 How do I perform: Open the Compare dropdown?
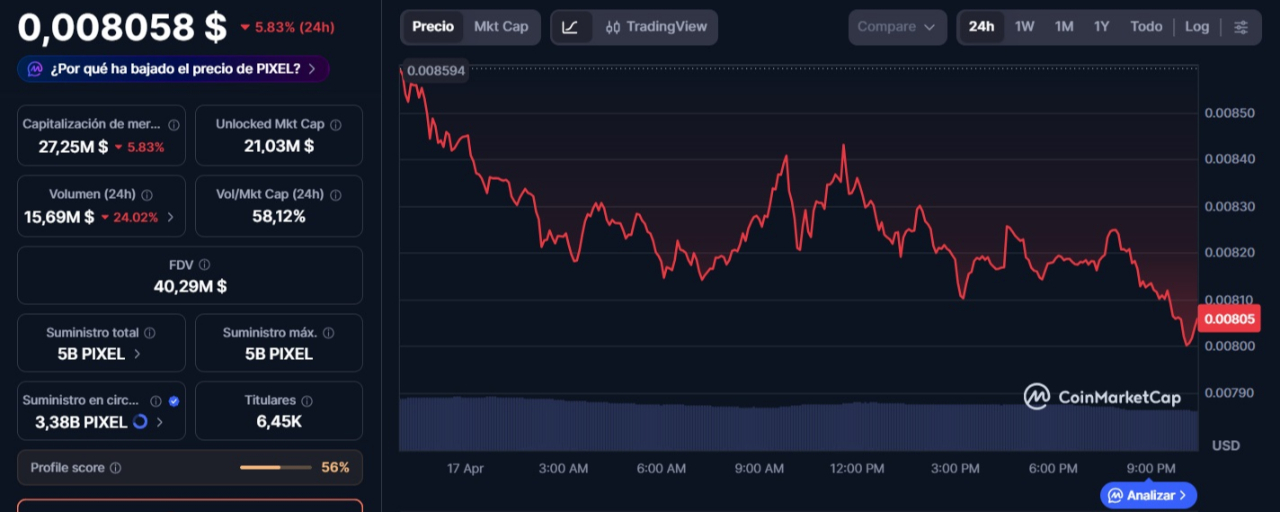click(898, 27)
